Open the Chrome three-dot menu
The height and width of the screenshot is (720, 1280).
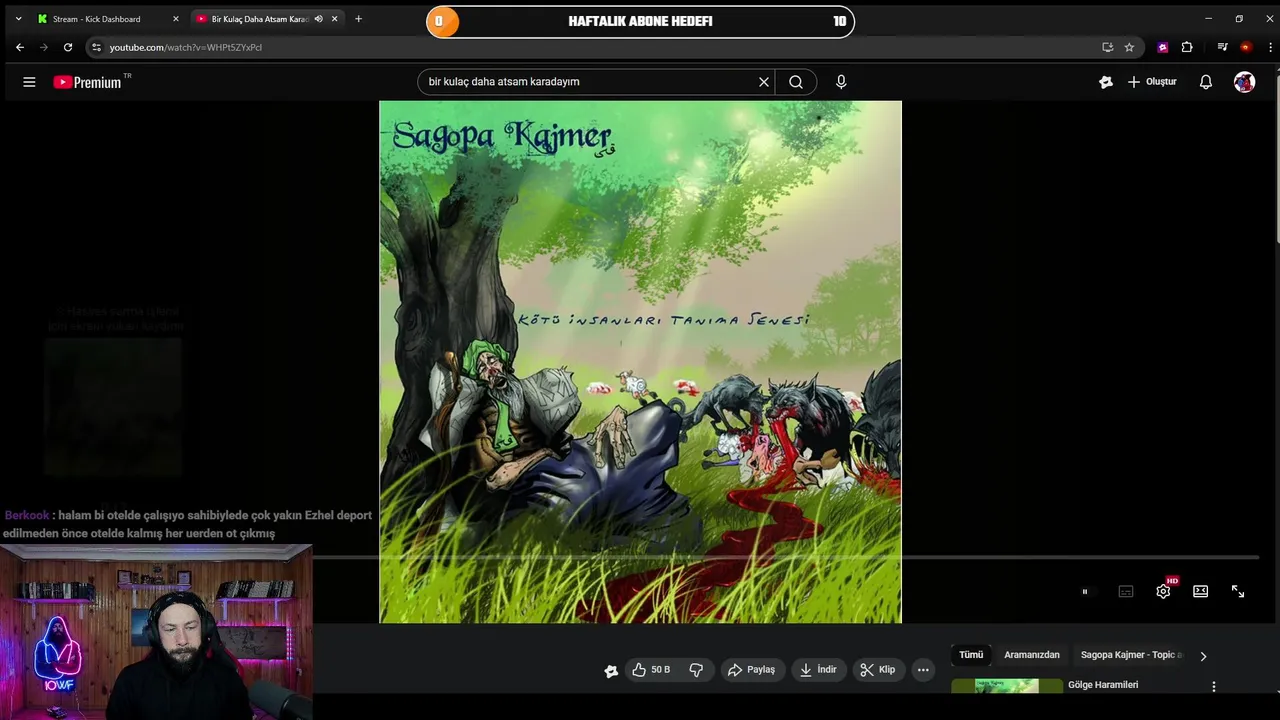click(1269, 47)
